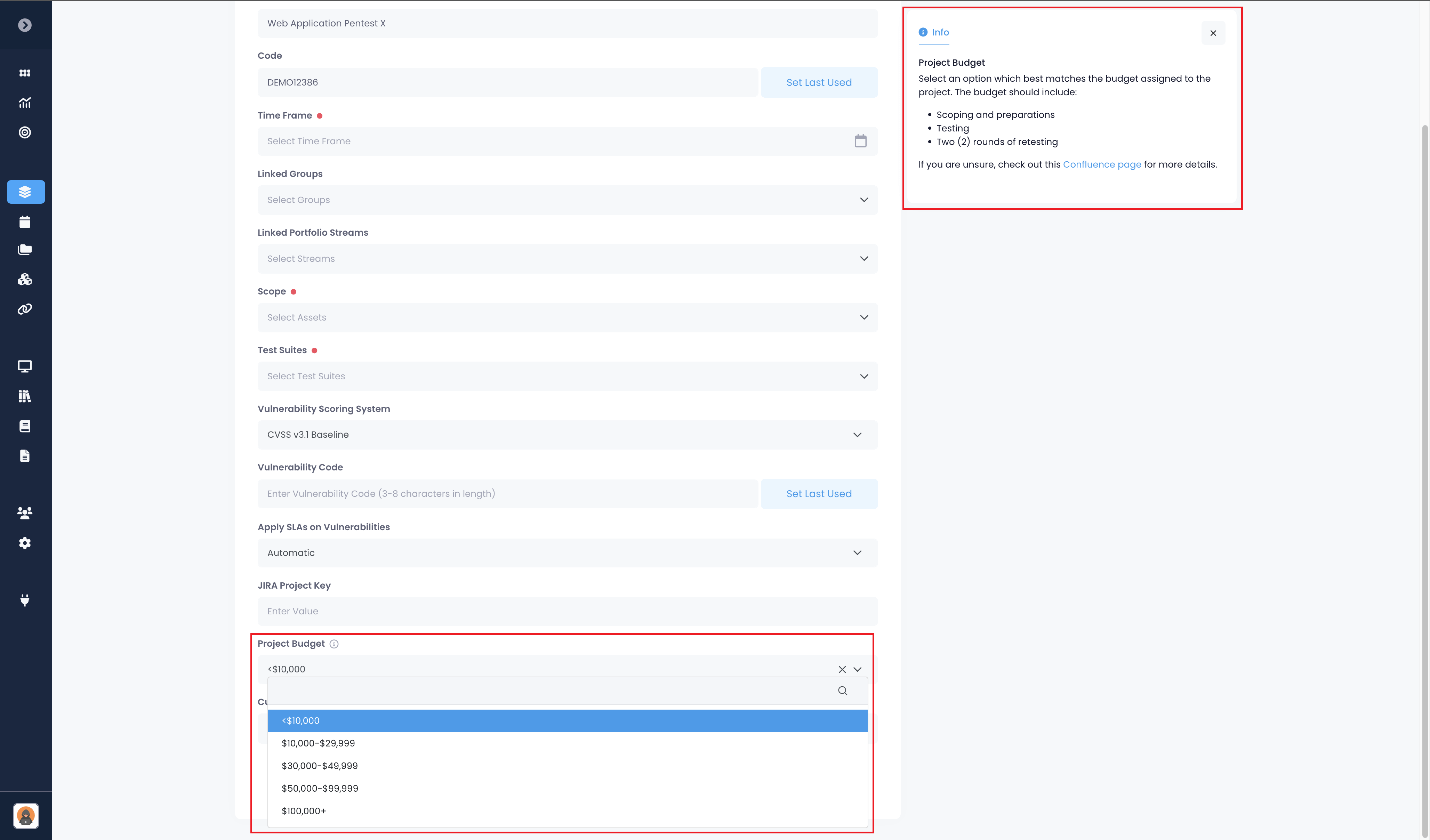This screenshot has width=1430, height=840.
Task: Open the Confluence page link
Action: click(x=1101, y=164)
